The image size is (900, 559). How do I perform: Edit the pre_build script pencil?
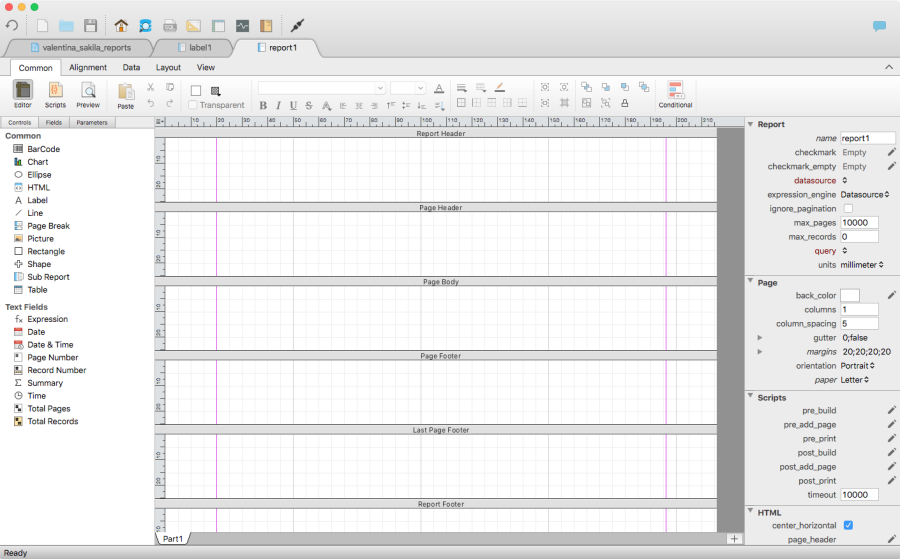(891, 410)
